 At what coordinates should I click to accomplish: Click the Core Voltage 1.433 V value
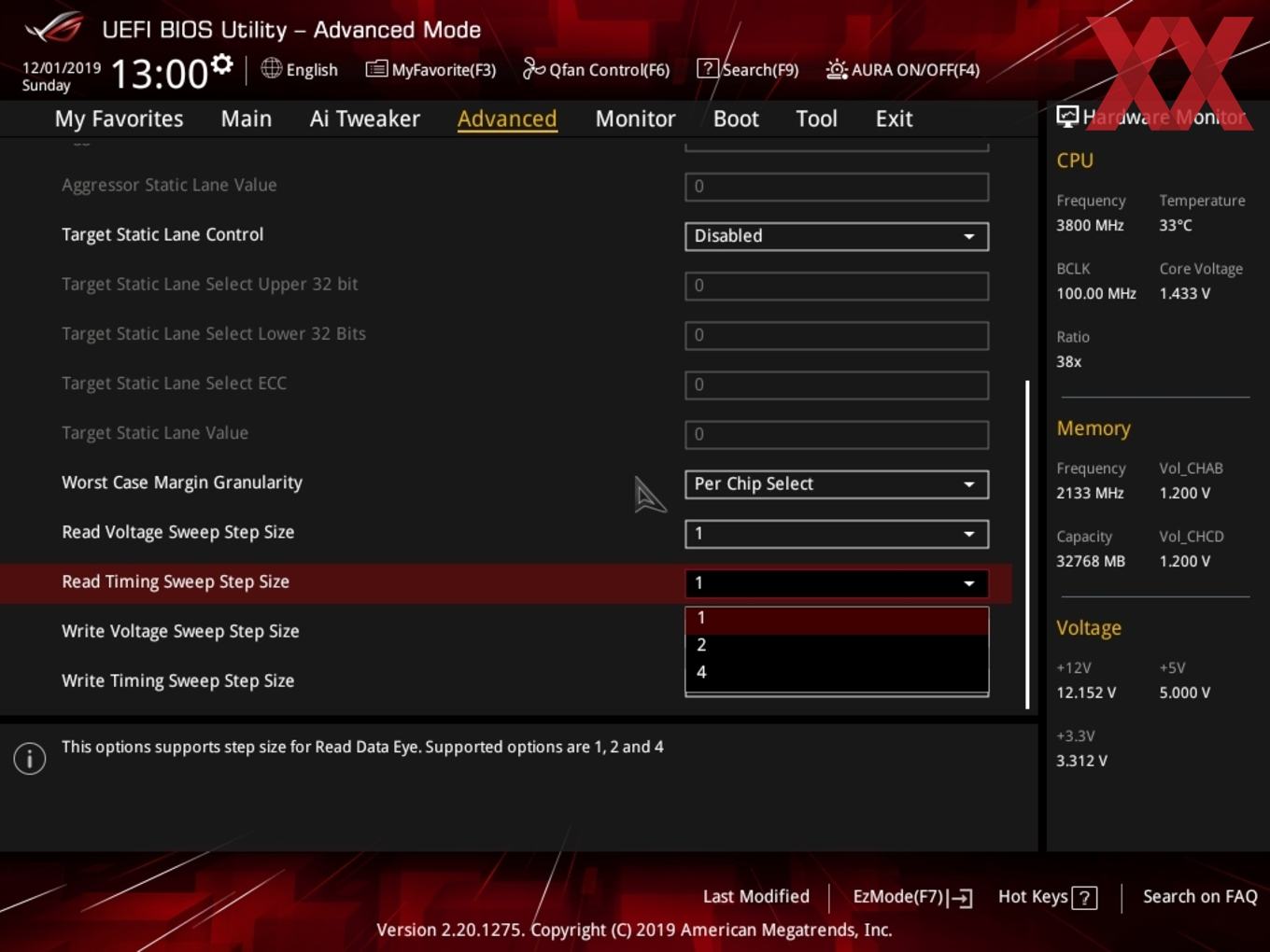click(1184, 293)
